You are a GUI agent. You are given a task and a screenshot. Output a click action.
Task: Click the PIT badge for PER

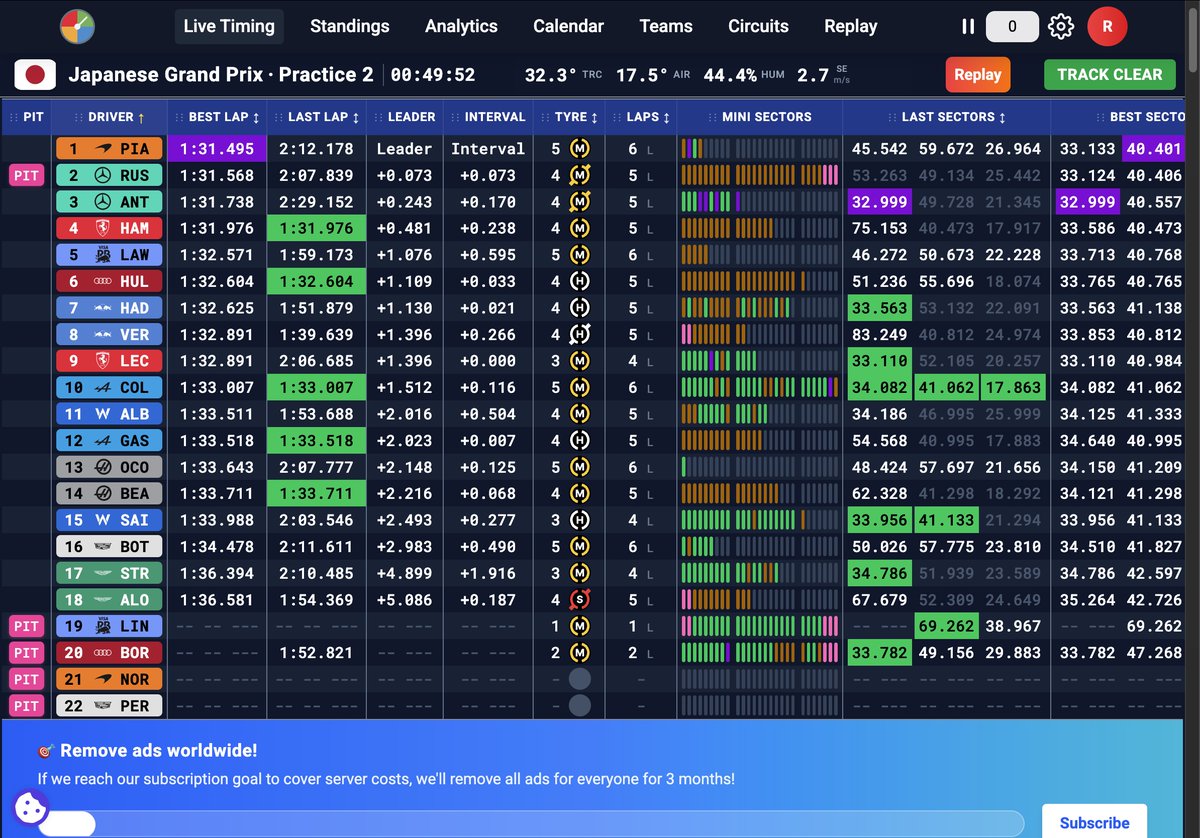point(26,706)
